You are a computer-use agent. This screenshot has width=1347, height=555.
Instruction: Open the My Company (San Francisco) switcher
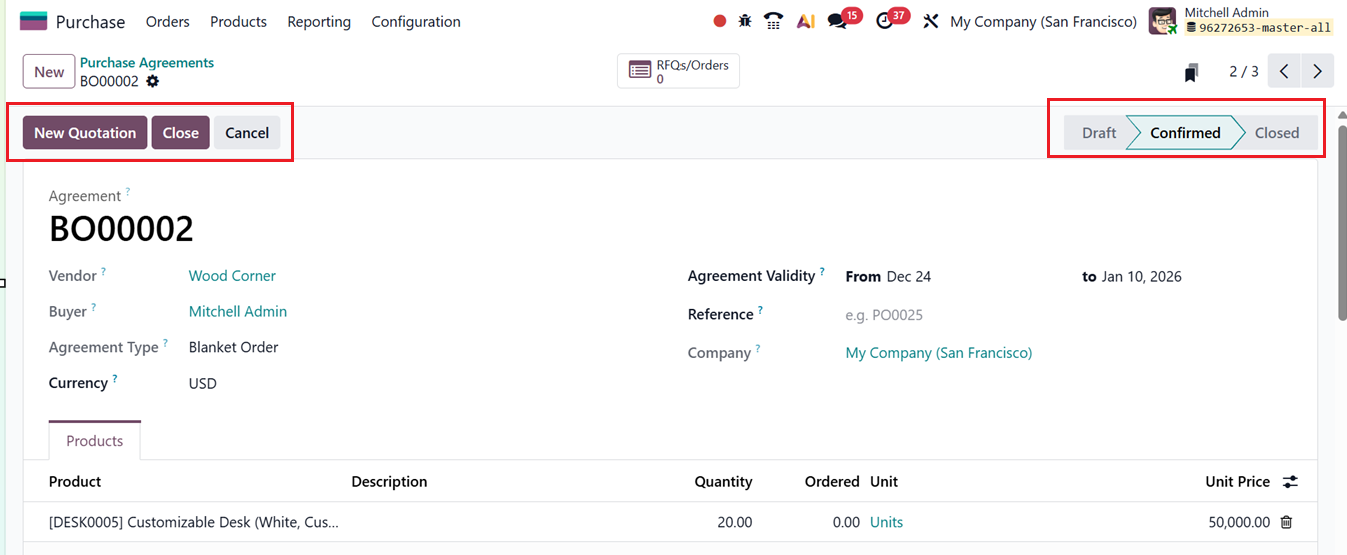(1043, 21)
